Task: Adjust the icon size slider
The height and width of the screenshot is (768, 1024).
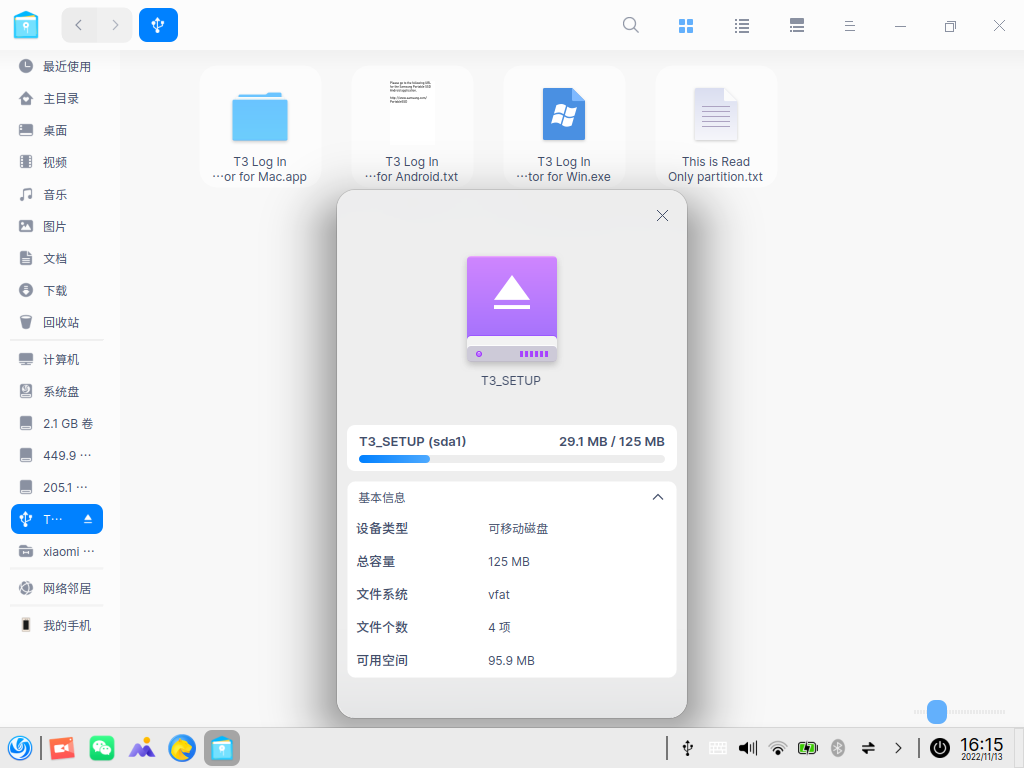Action: pos(937,712)
